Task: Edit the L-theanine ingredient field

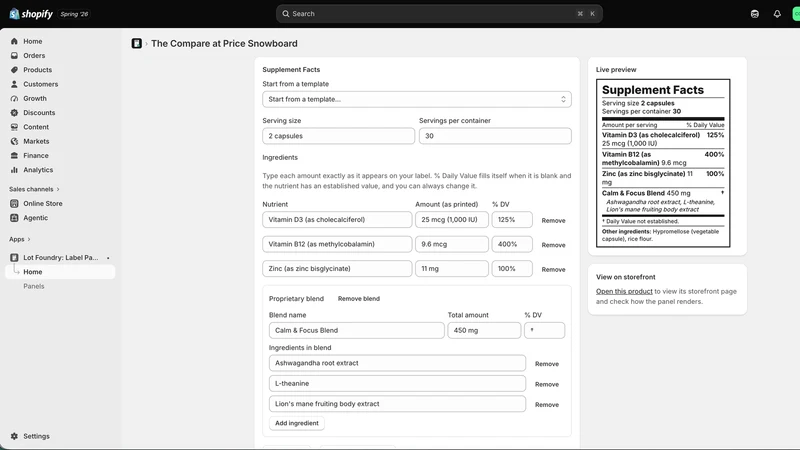Action: click(397, 384)
